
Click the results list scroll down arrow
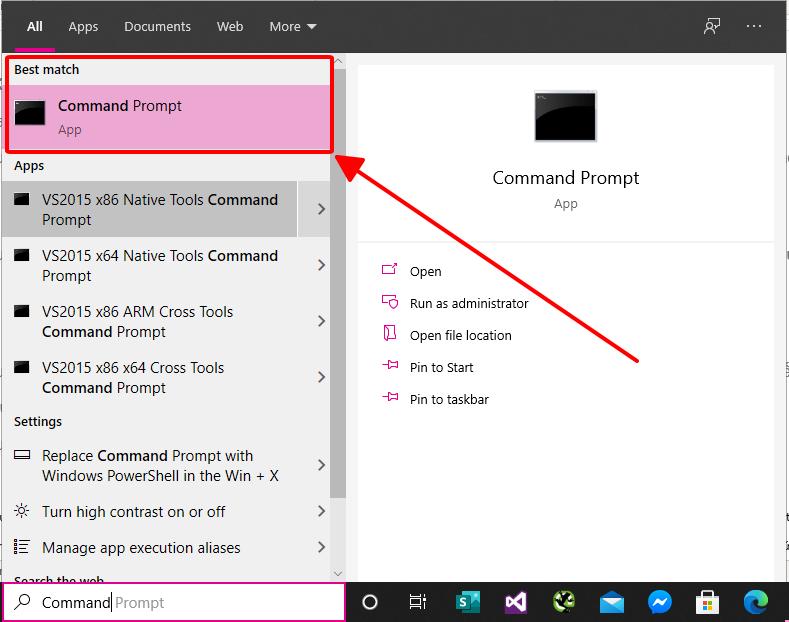[338, 574]
